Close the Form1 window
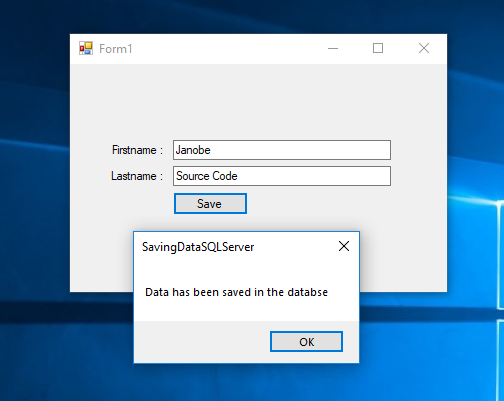Image resolution: width=504 pixels, height=401 pixels. click(x=424, y=48)
